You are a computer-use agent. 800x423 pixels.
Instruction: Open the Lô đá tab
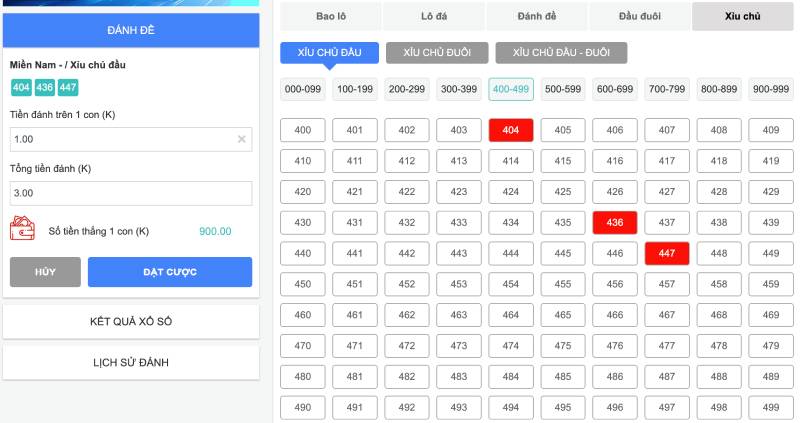[434, 16]
